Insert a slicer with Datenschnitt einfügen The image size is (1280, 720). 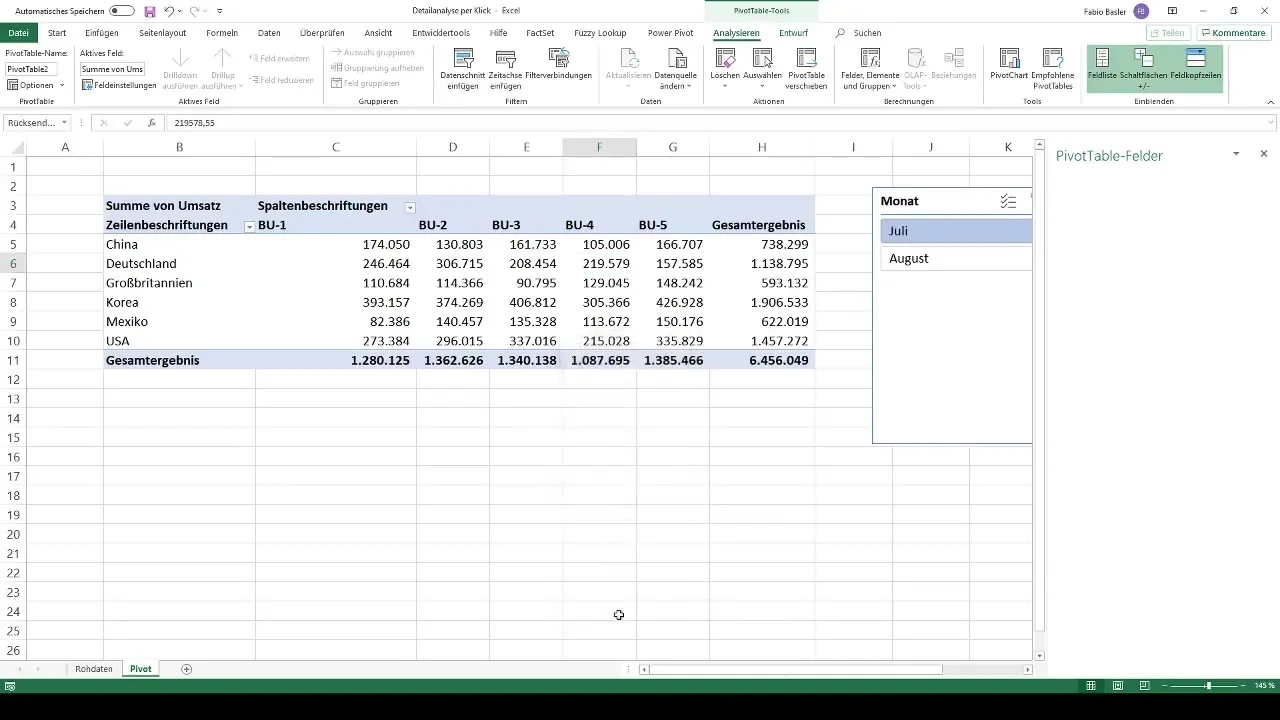tap(462, 68)
